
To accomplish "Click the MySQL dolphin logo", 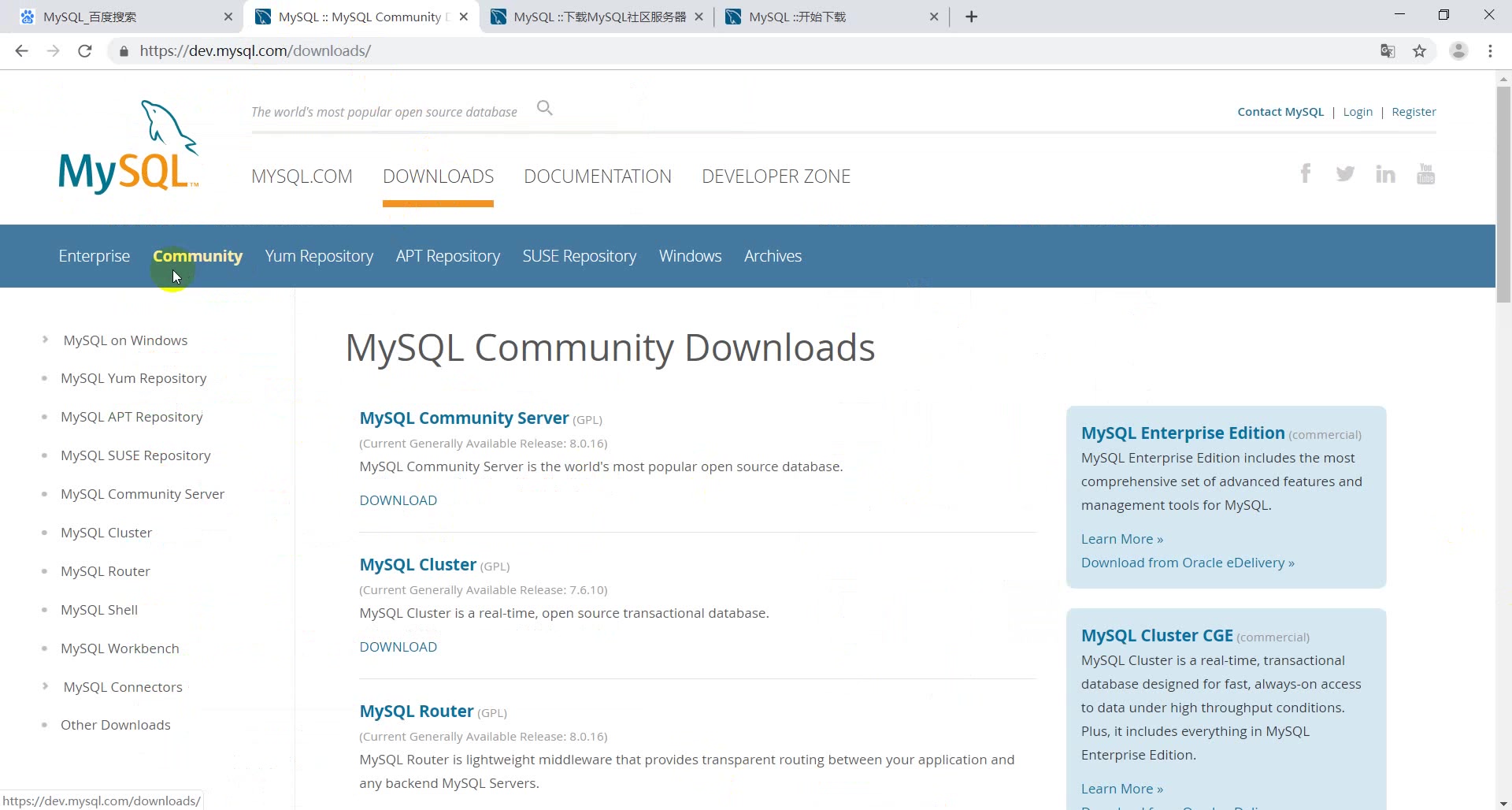I will (129, 147).
